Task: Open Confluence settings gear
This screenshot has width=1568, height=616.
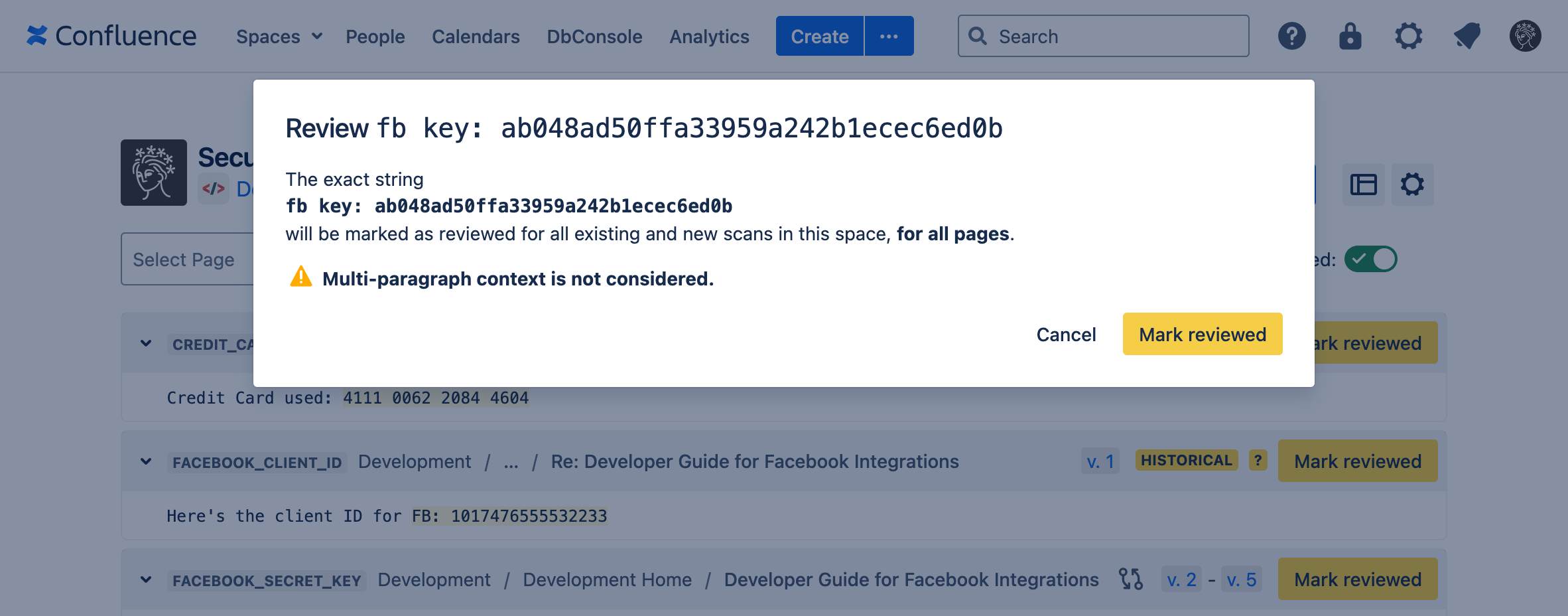Action: coord(1408,36)
